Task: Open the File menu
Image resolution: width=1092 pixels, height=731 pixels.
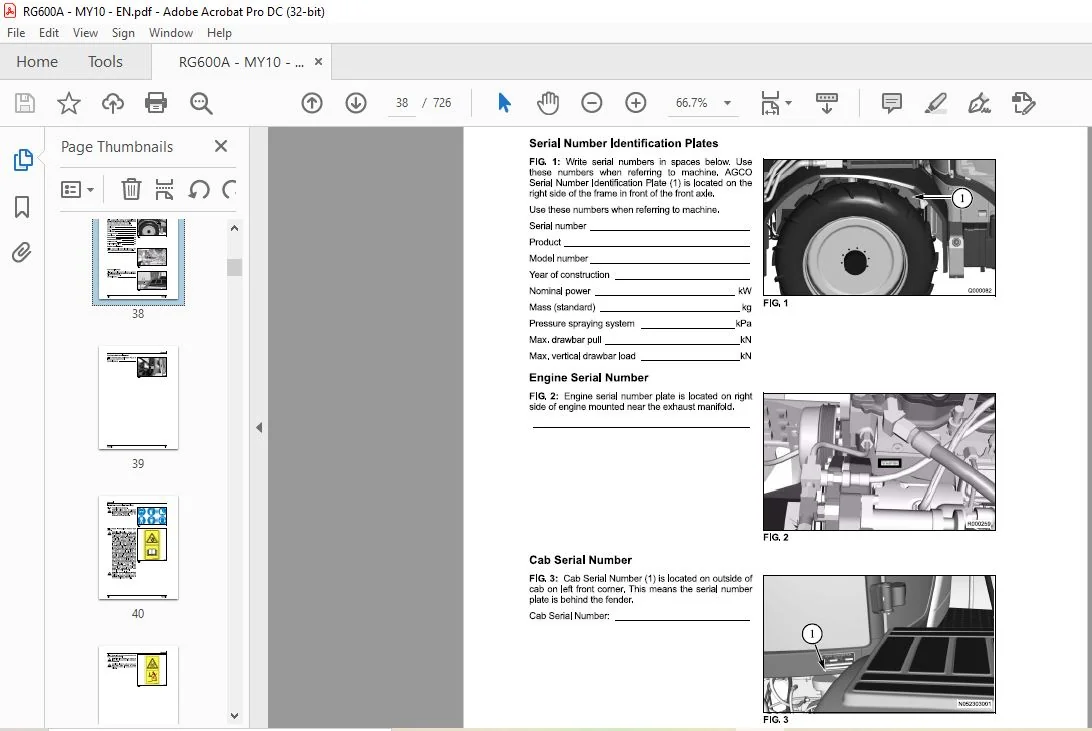Action: pyautogui.click(x=16, y=33)
